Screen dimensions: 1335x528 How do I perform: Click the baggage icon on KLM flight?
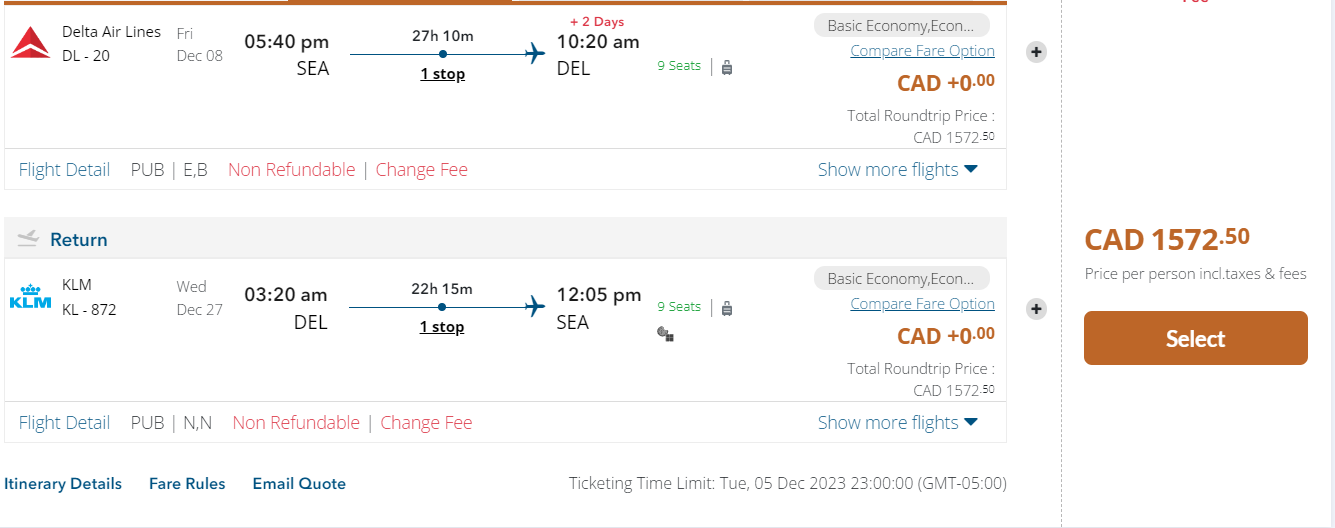727,308
